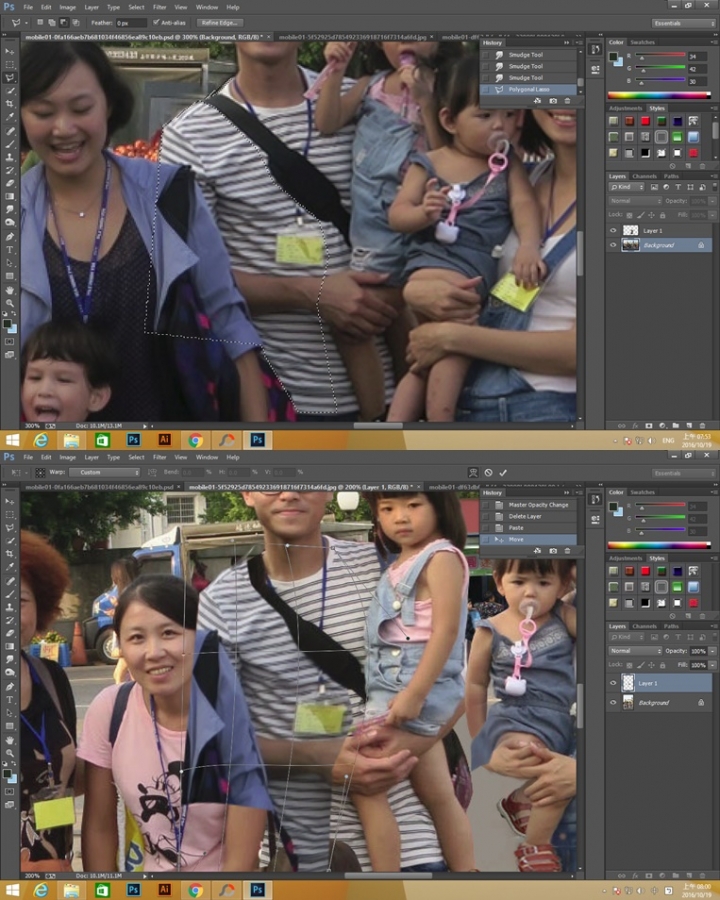This screenshot has width=720, height=900.
Task: Open the tool preset picker arrow in top options bar
Action: pyautogui.click(x=26, y=23)
